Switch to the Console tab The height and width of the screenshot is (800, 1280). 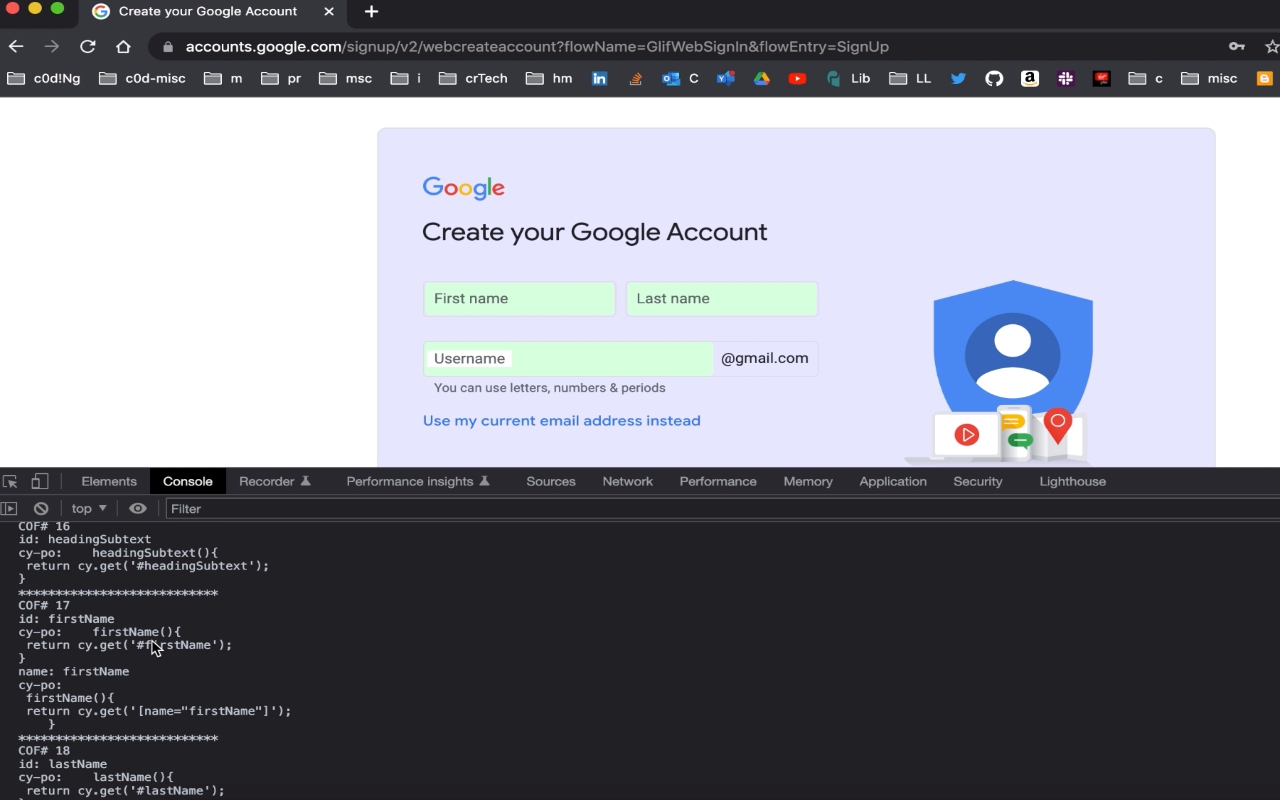188,481
